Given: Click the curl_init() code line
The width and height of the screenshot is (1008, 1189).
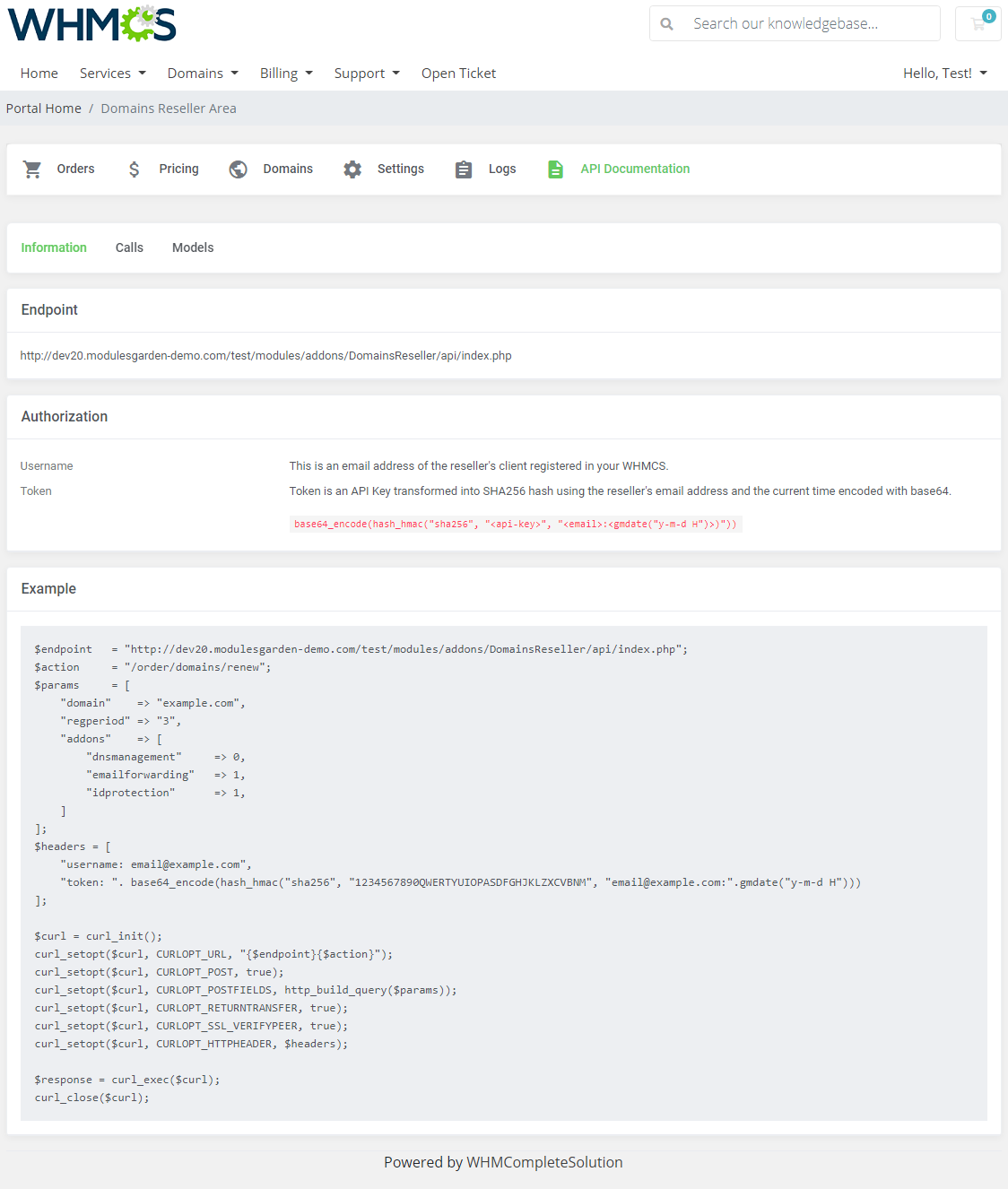Looking at the screenshot, I should point(99,936).
